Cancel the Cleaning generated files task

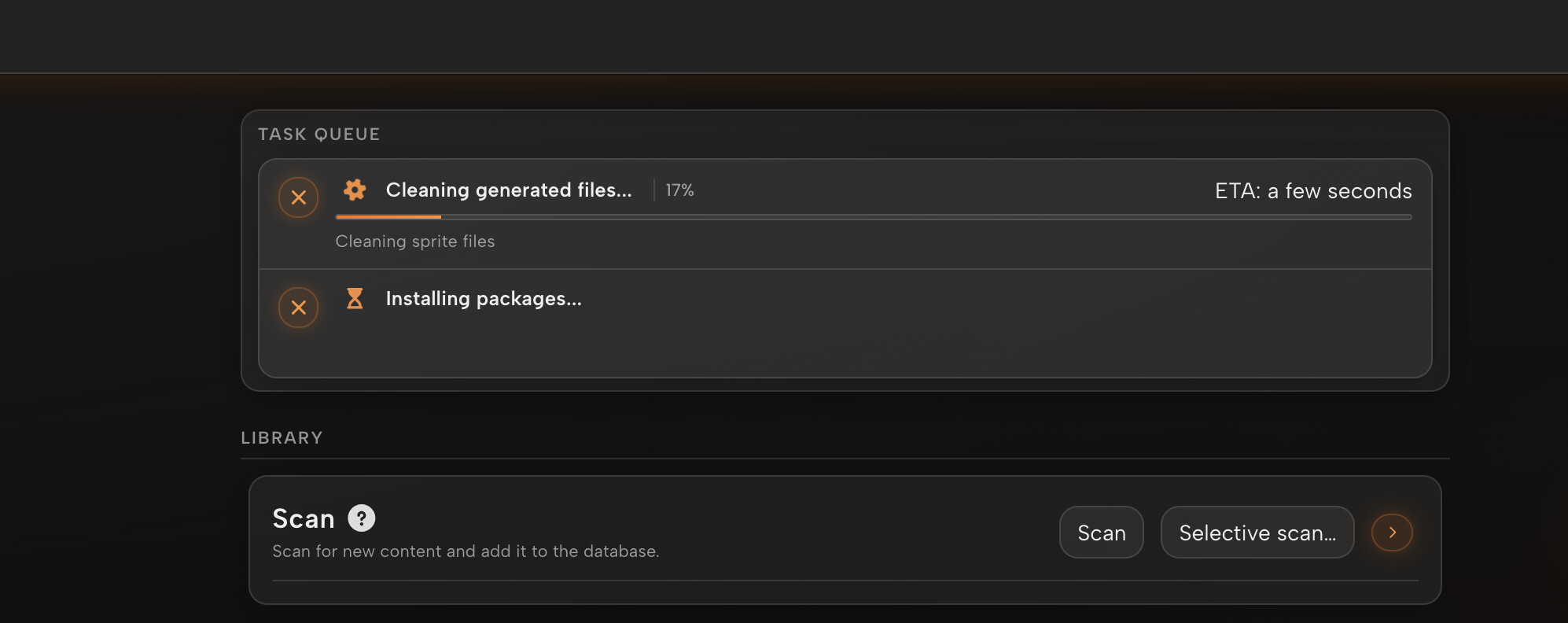[298, 197]
